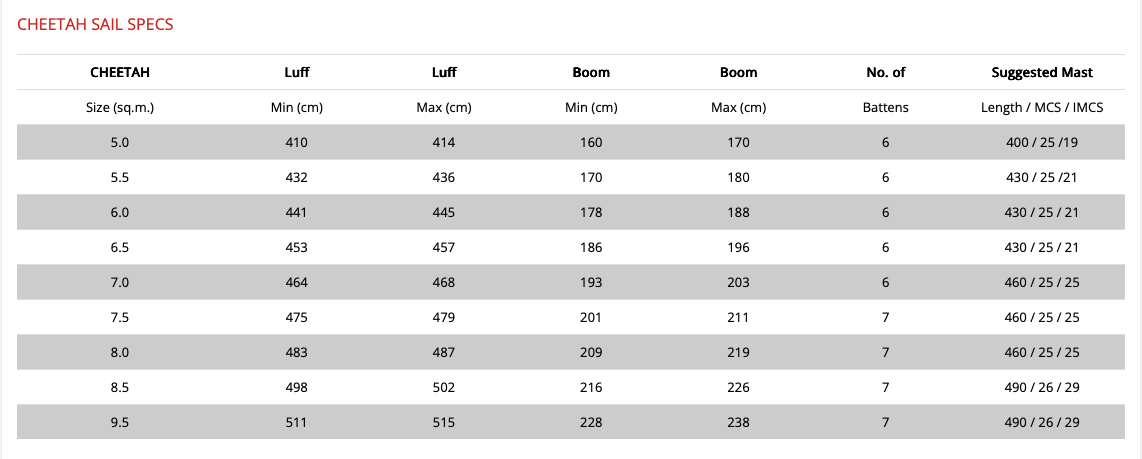The height and width of the screenshot is (459, 1142).
Task: Select luff max value 515
Action: click(443, 422)
